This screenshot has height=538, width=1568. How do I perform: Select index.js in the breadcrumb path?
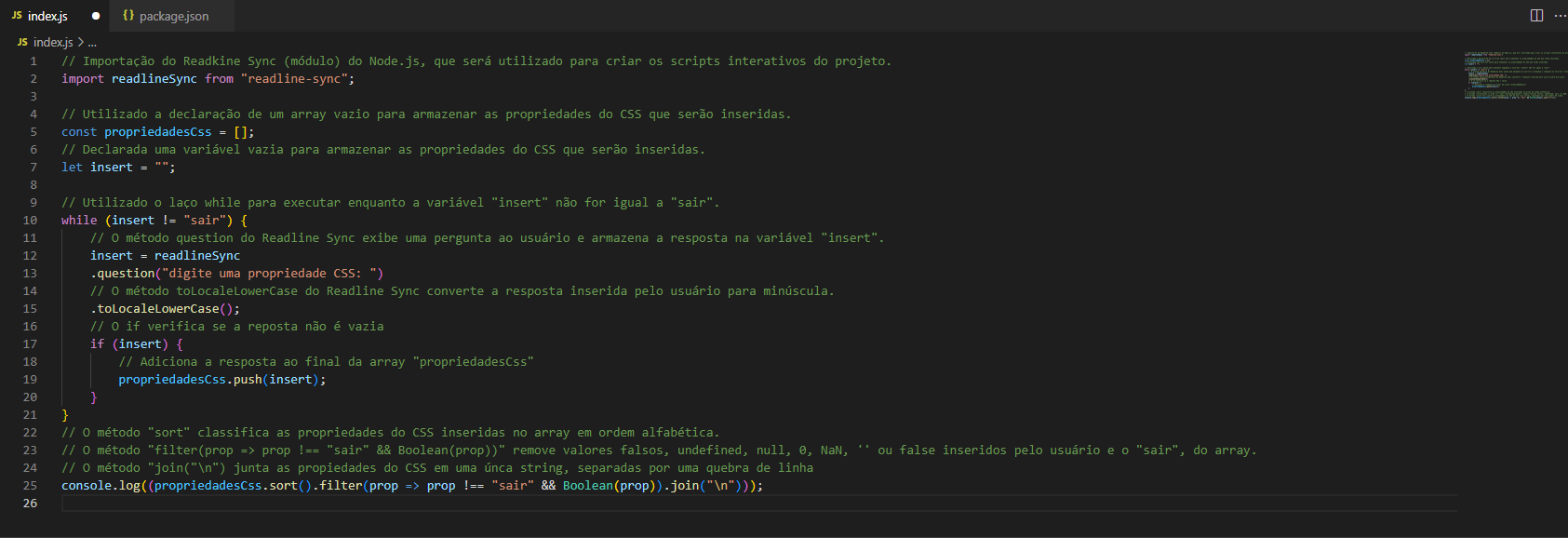click(x=53, y=42)
